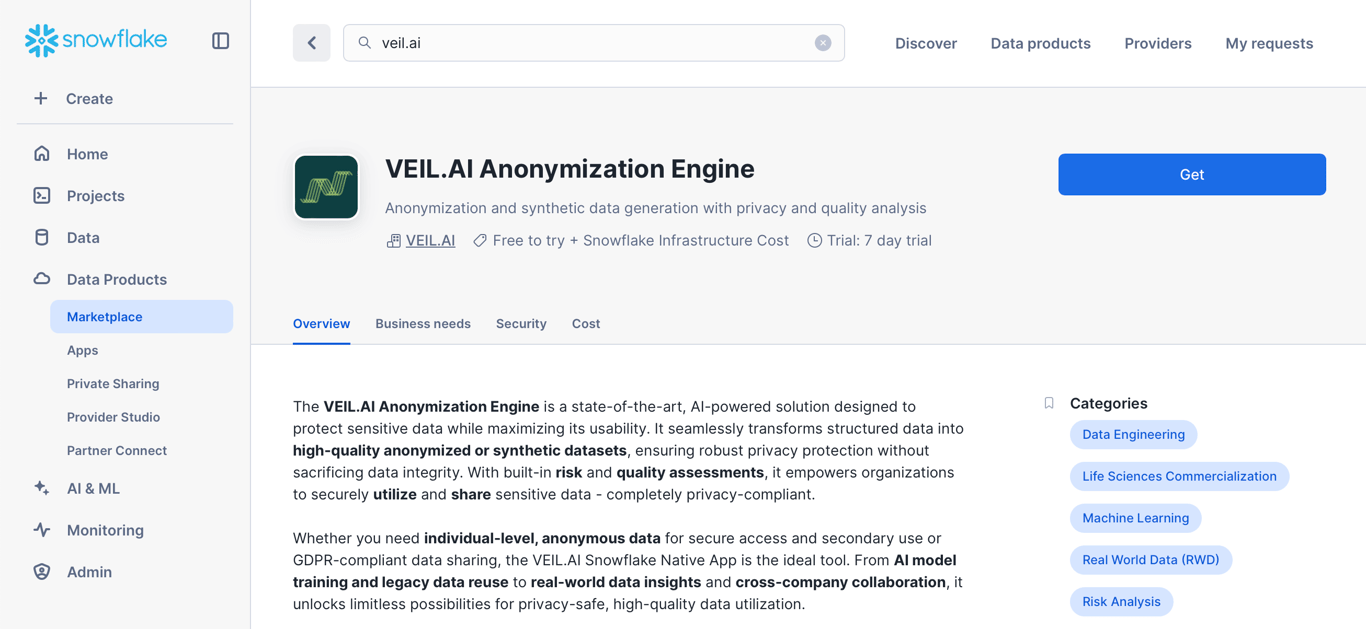The width and height of the screenshot is (1366, 629).
Task: Click the Data cylinder icon
Action: point(42,238)
